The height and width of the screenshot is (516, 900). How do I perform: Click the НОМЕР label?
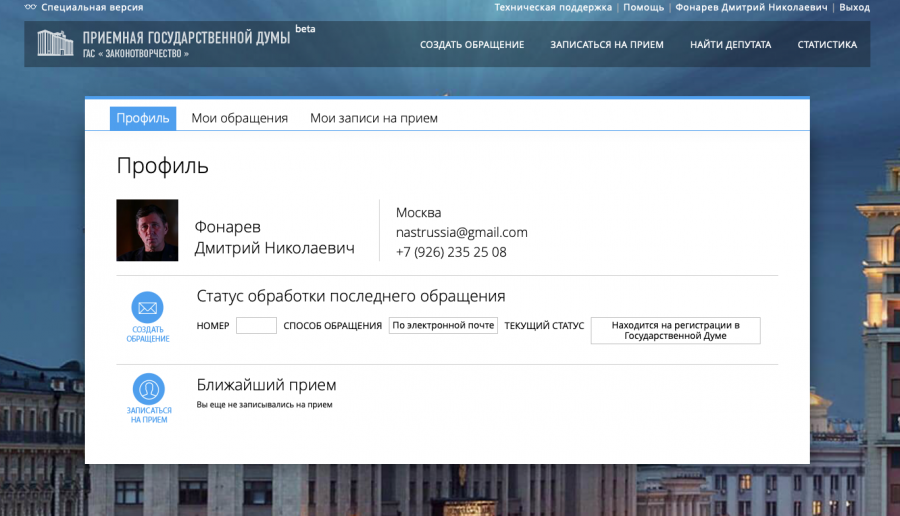tap(213, 325)
